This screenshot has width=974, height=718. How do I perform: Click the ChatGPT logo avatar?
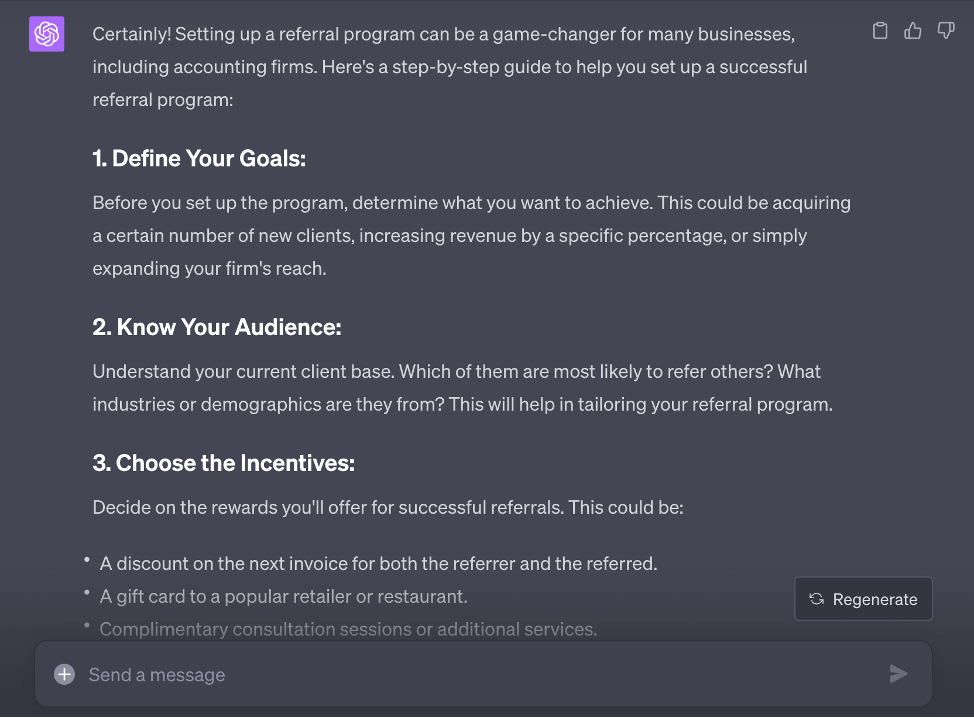(47, 35)
